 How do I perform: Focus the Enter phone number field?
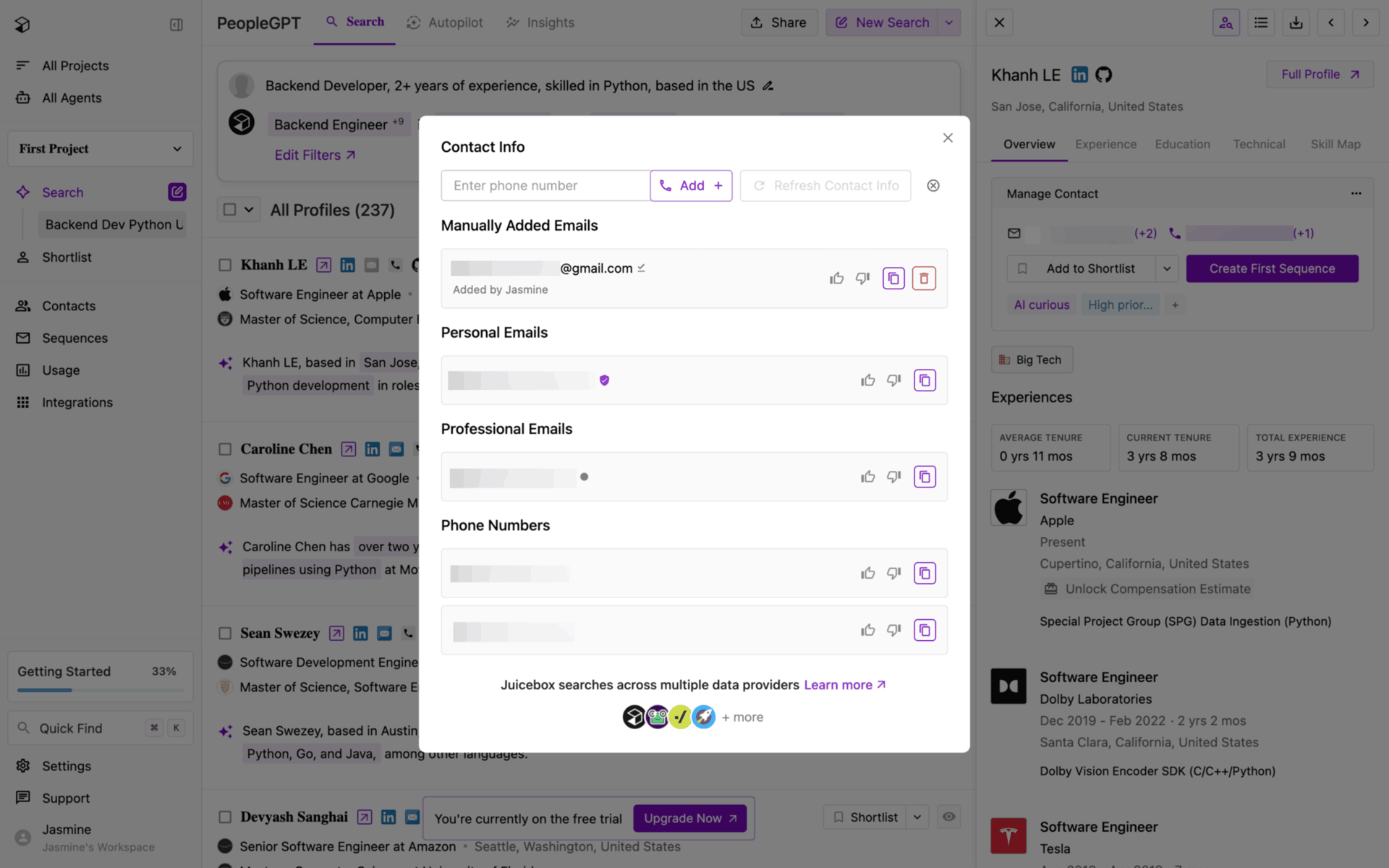click(x=545, y=186)
